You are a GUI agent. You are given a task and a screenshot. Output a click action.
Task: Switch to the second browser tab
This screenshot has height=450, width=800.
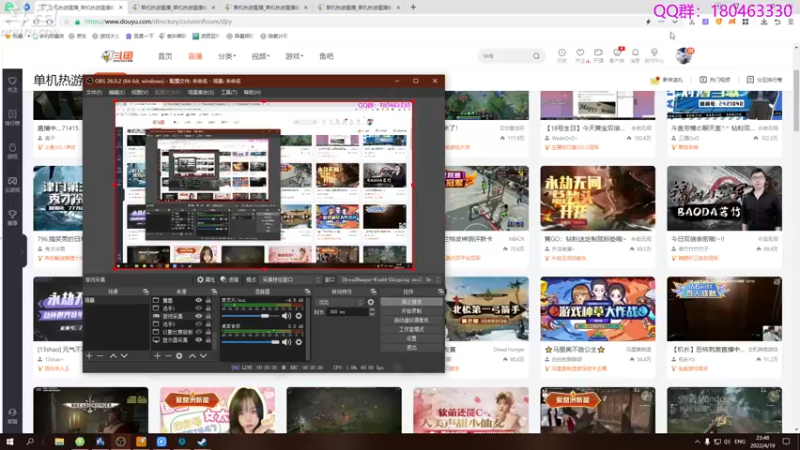(171, 7)
